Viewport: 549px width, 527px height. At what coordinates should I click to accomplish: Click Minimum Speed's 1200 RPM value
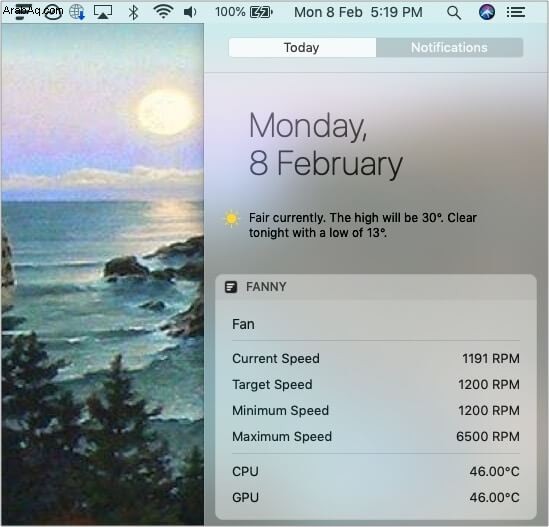click(x=489, y=410)
